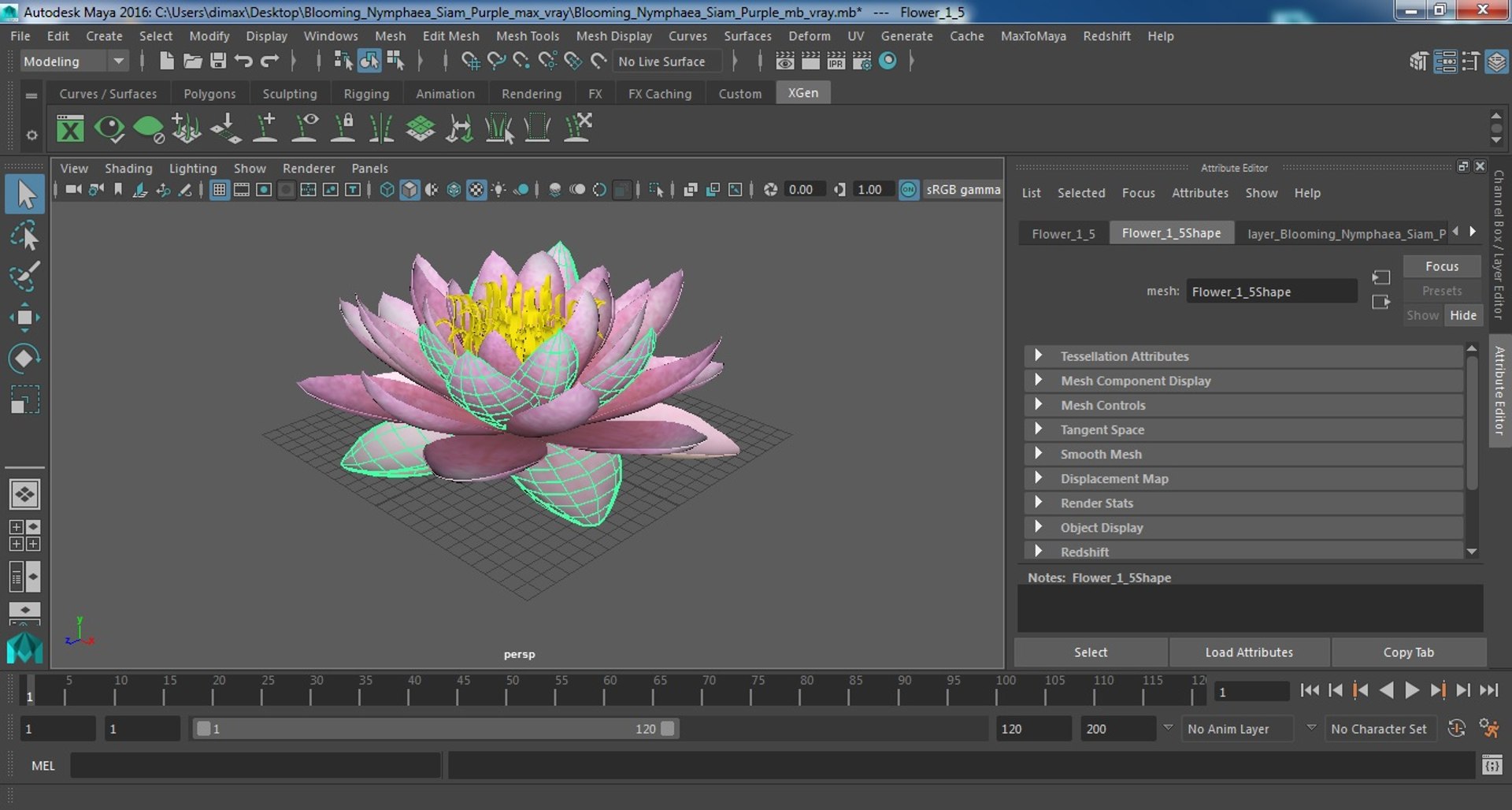Viewport: 1512px width, 810px height.
Task: Click the select by object type icon
Action: pos(369,61)
